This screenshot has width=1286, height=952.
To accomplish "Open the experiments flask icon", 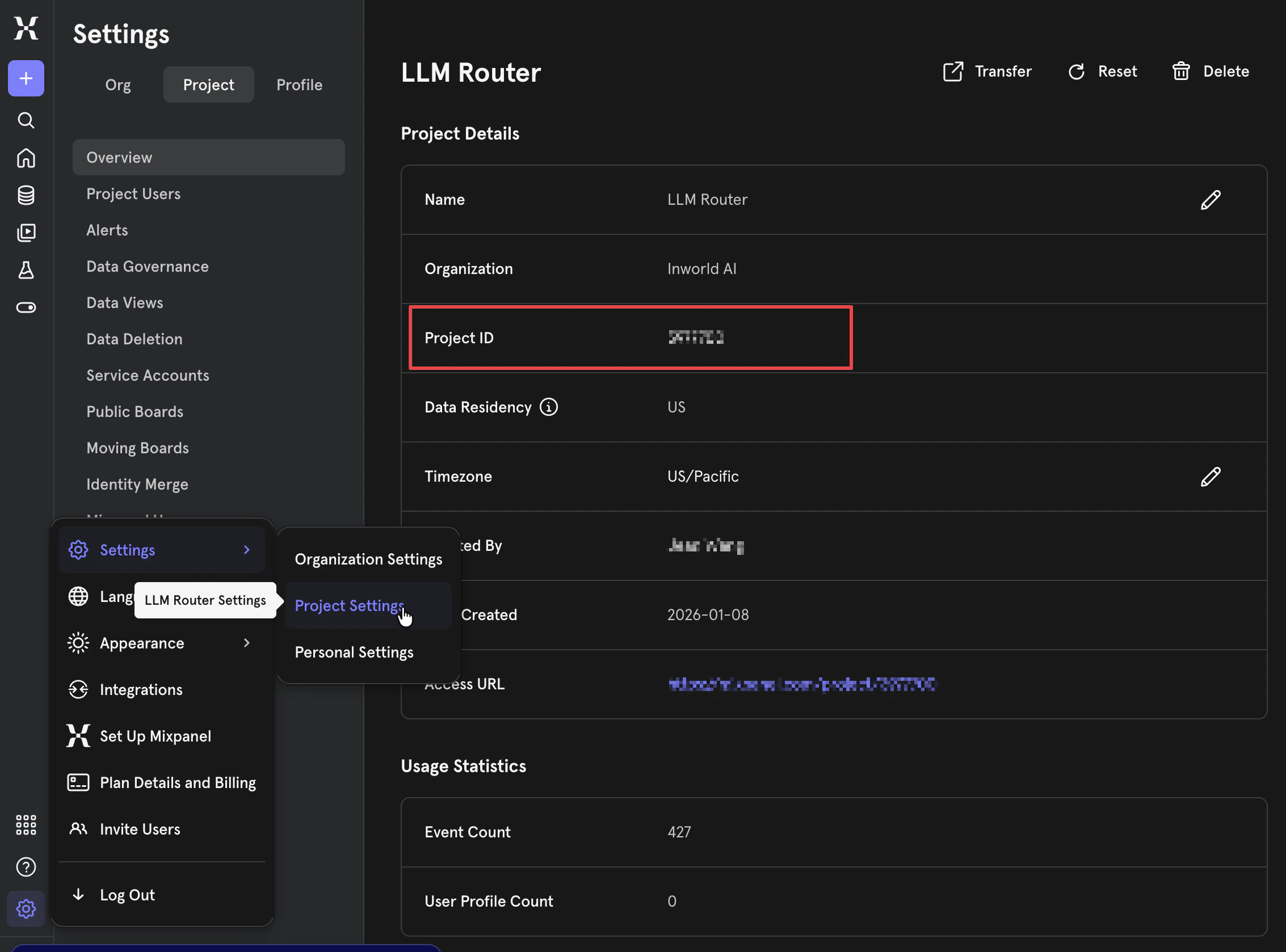I will pos(26,269).
